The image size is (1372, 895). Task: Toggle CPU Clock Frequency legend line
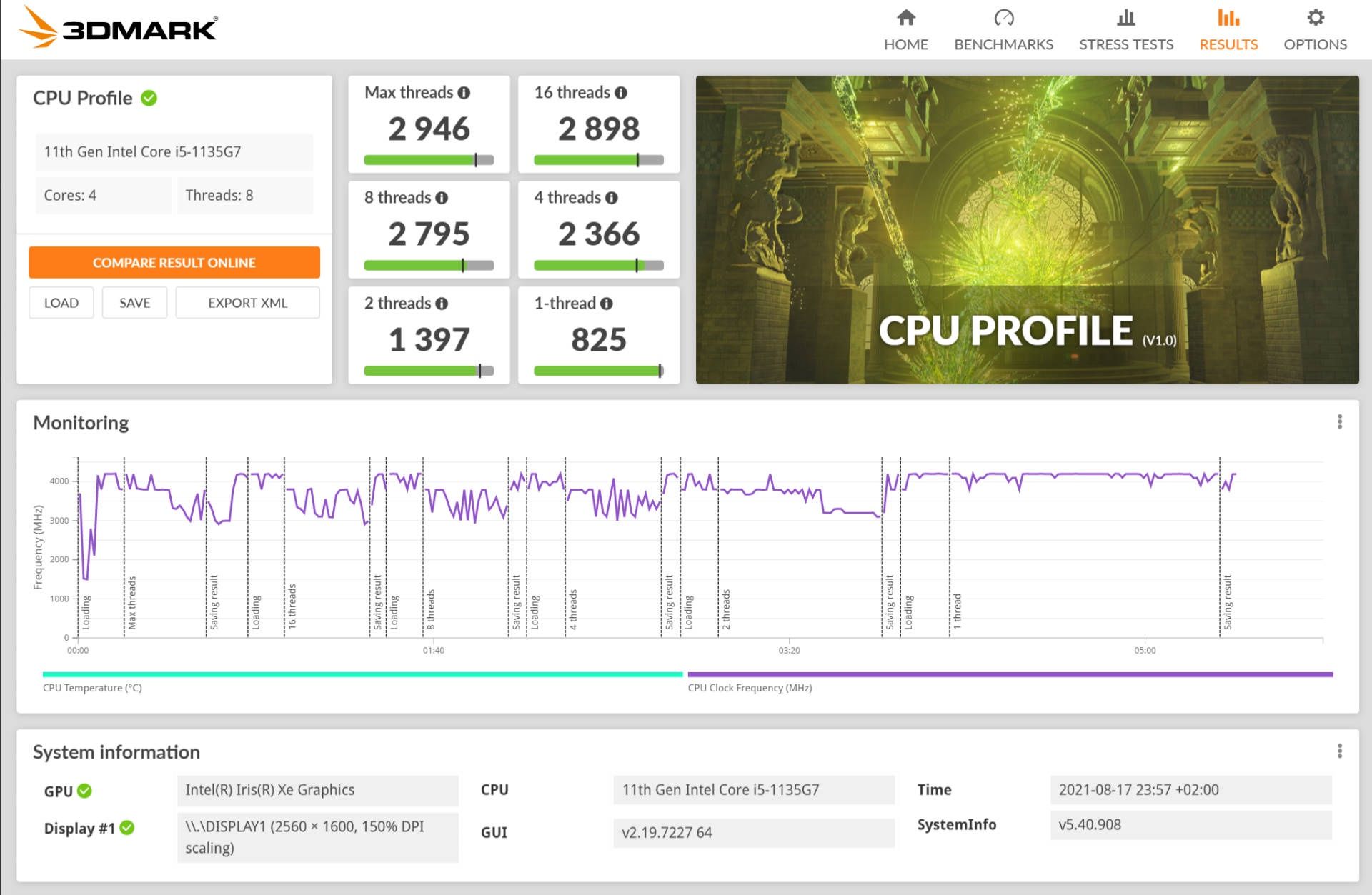pos(1010,674)
